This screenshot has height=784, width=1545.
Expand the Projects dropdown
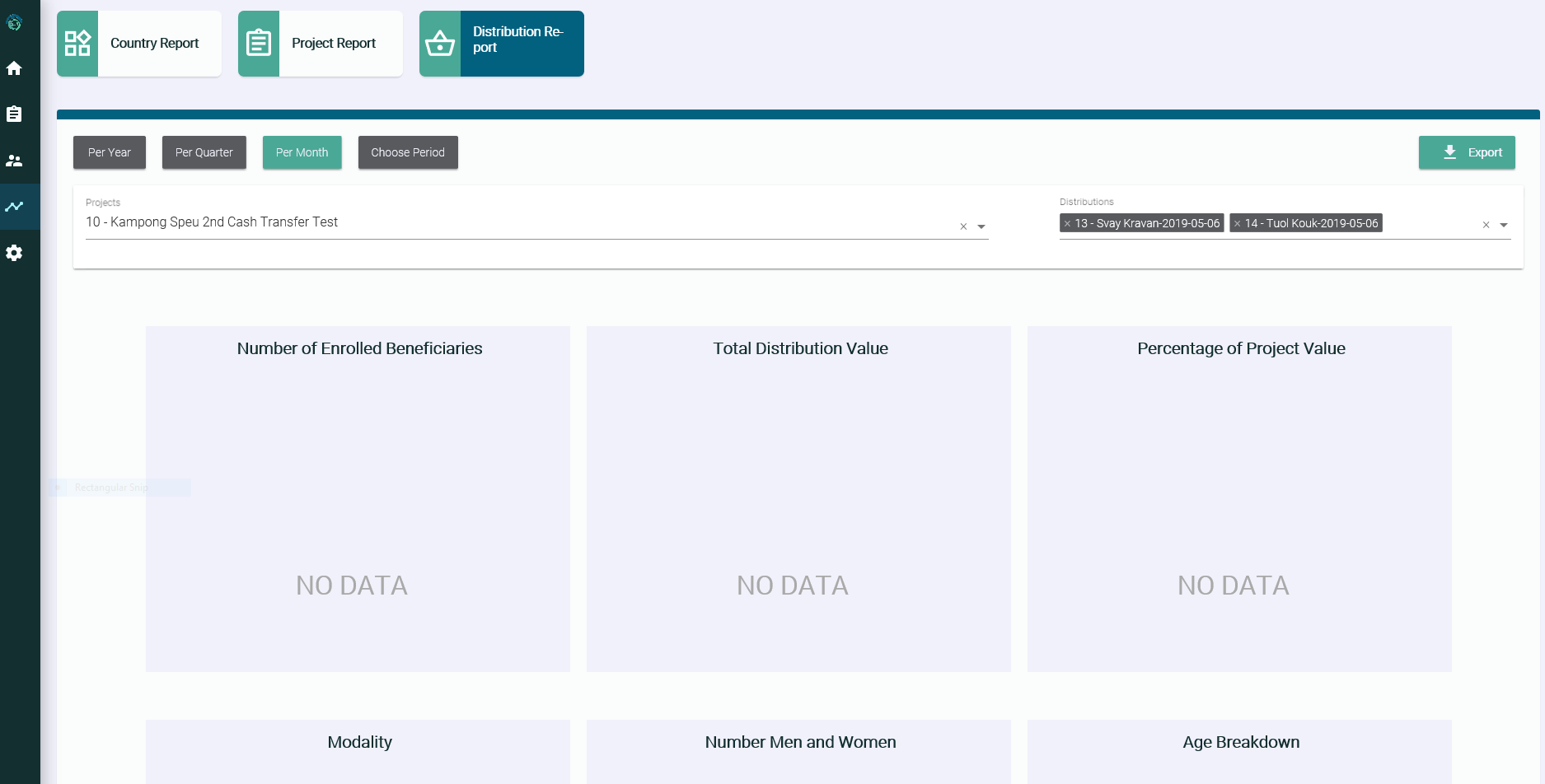click(981, 226)
